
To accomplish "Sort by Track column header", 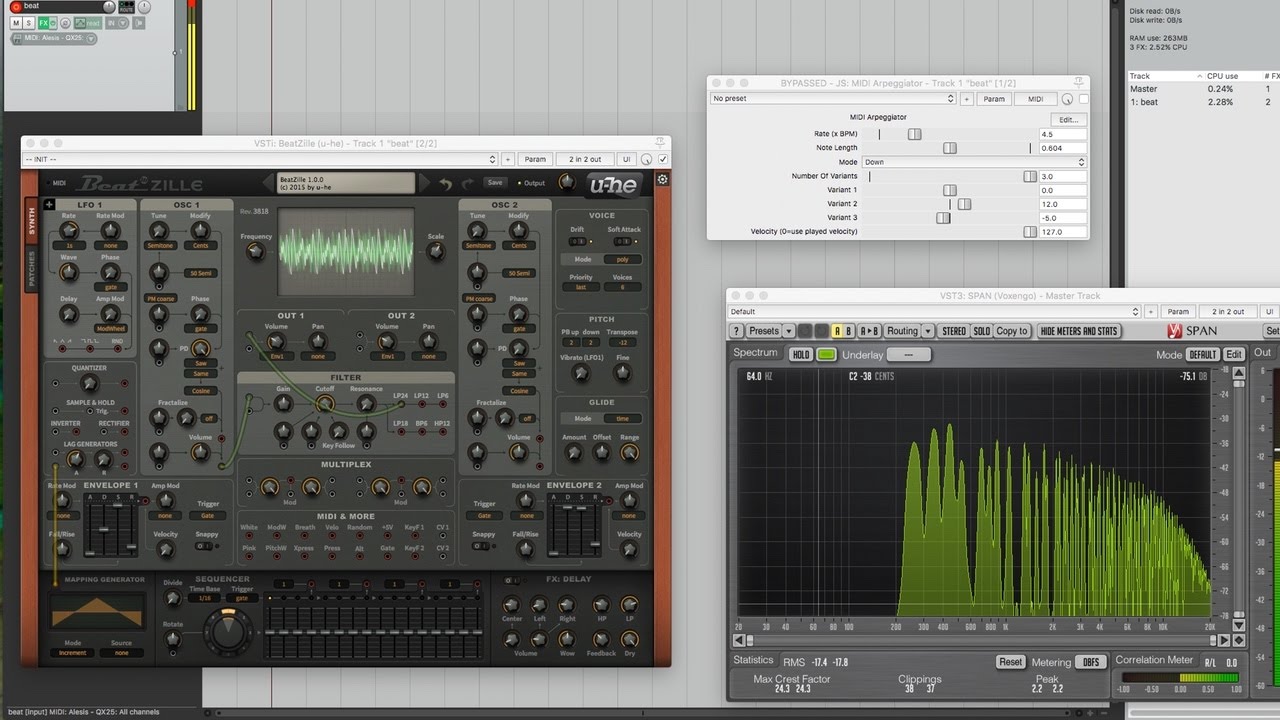I will 1140,76.
